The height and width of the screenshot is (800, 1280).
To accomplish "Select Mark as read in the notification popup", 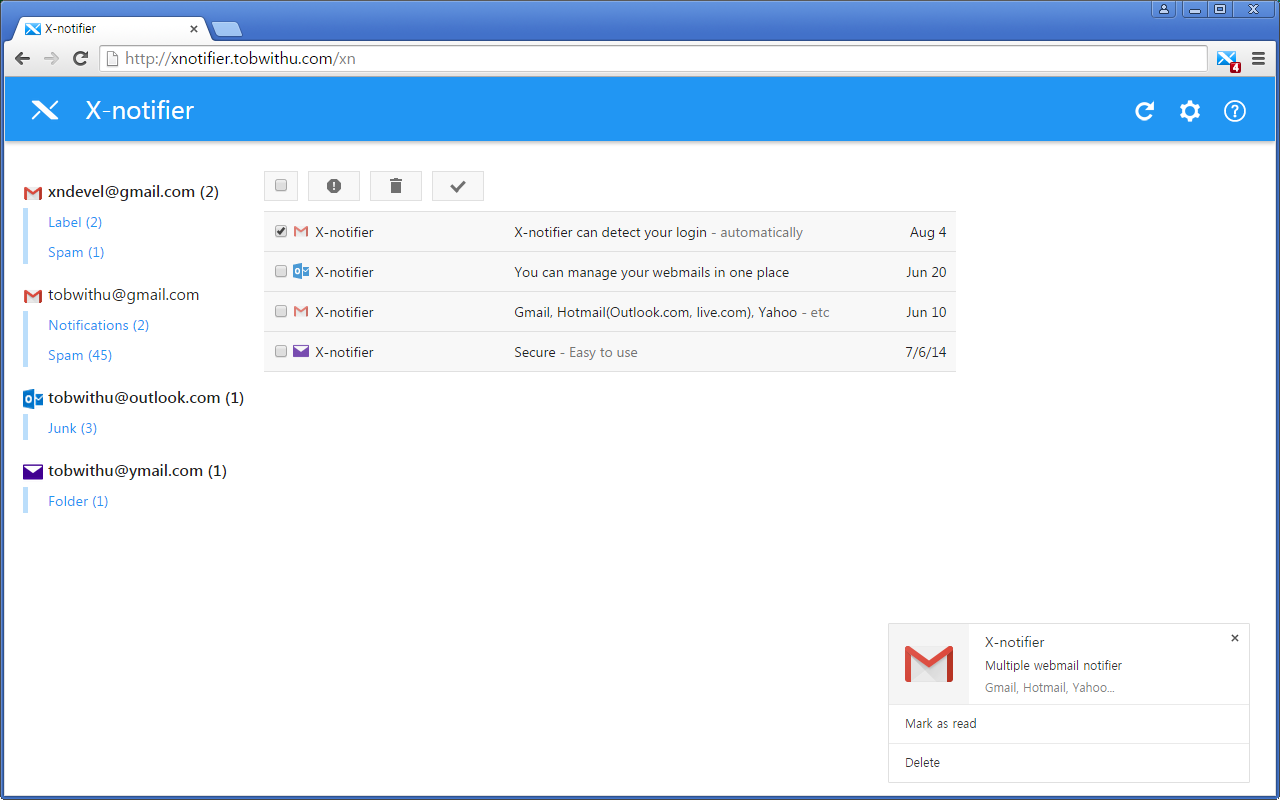I will tap(940, 723).
